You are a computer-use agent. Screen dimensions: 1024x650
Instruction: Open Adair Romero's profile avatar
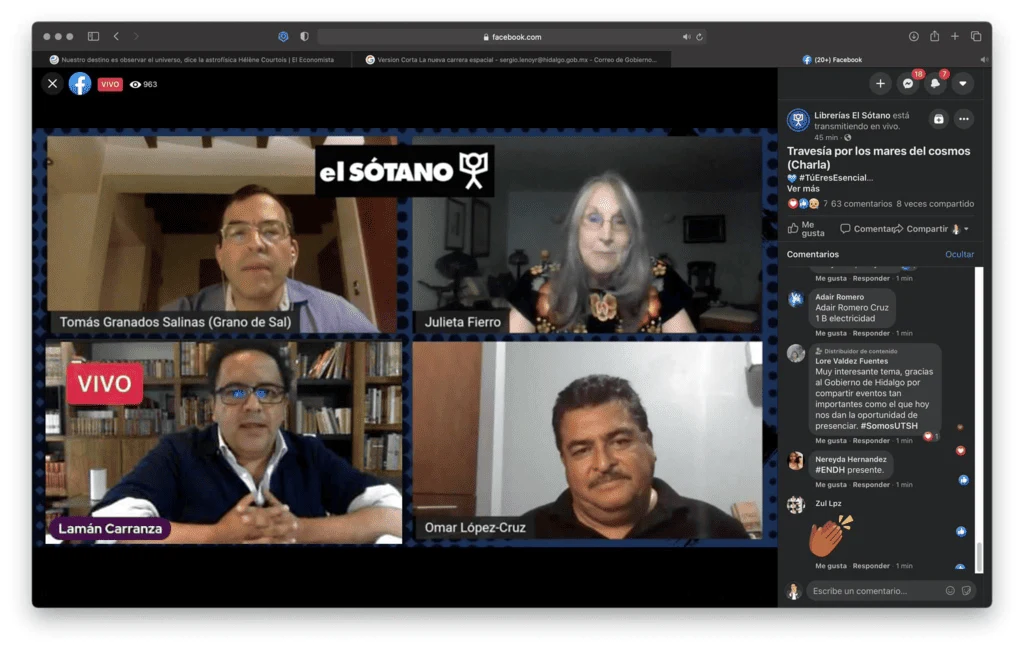click(795, 299)
